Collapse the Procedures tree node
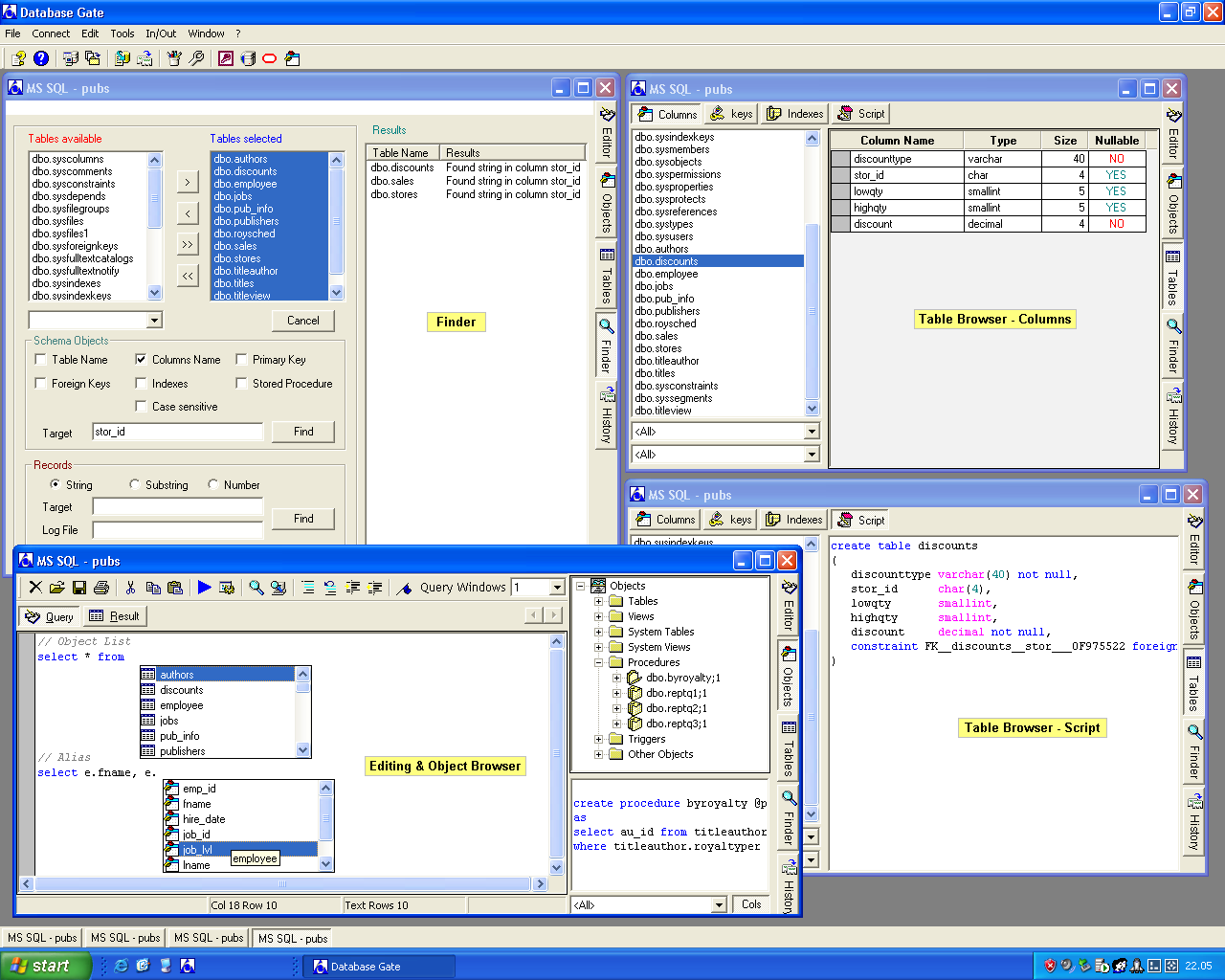 [599, 662]
